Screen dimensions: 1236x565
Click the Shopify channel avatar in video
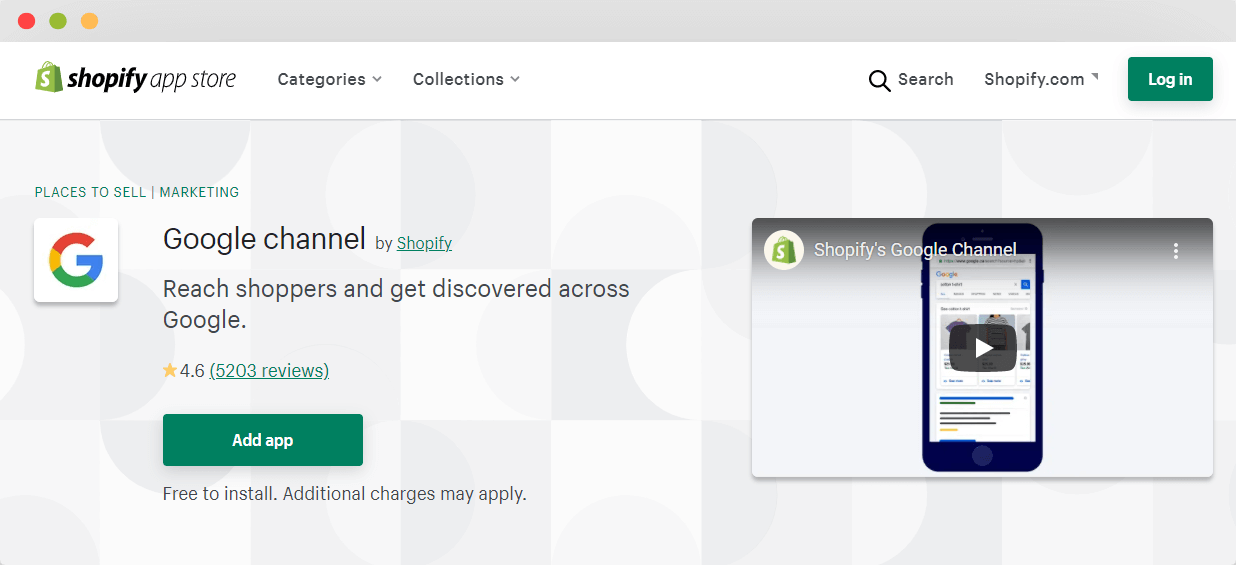pyautogui.click(x=785, y=250)
